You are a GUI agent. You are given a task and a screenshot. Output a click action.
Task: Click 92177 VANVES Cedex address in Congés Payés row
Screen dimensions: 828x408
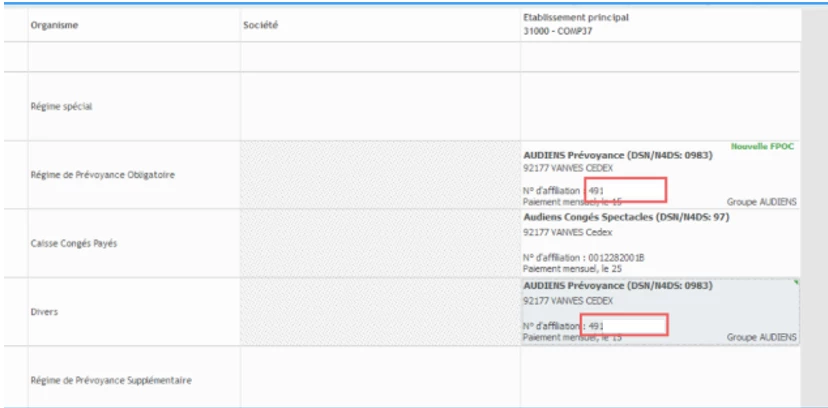568,232
